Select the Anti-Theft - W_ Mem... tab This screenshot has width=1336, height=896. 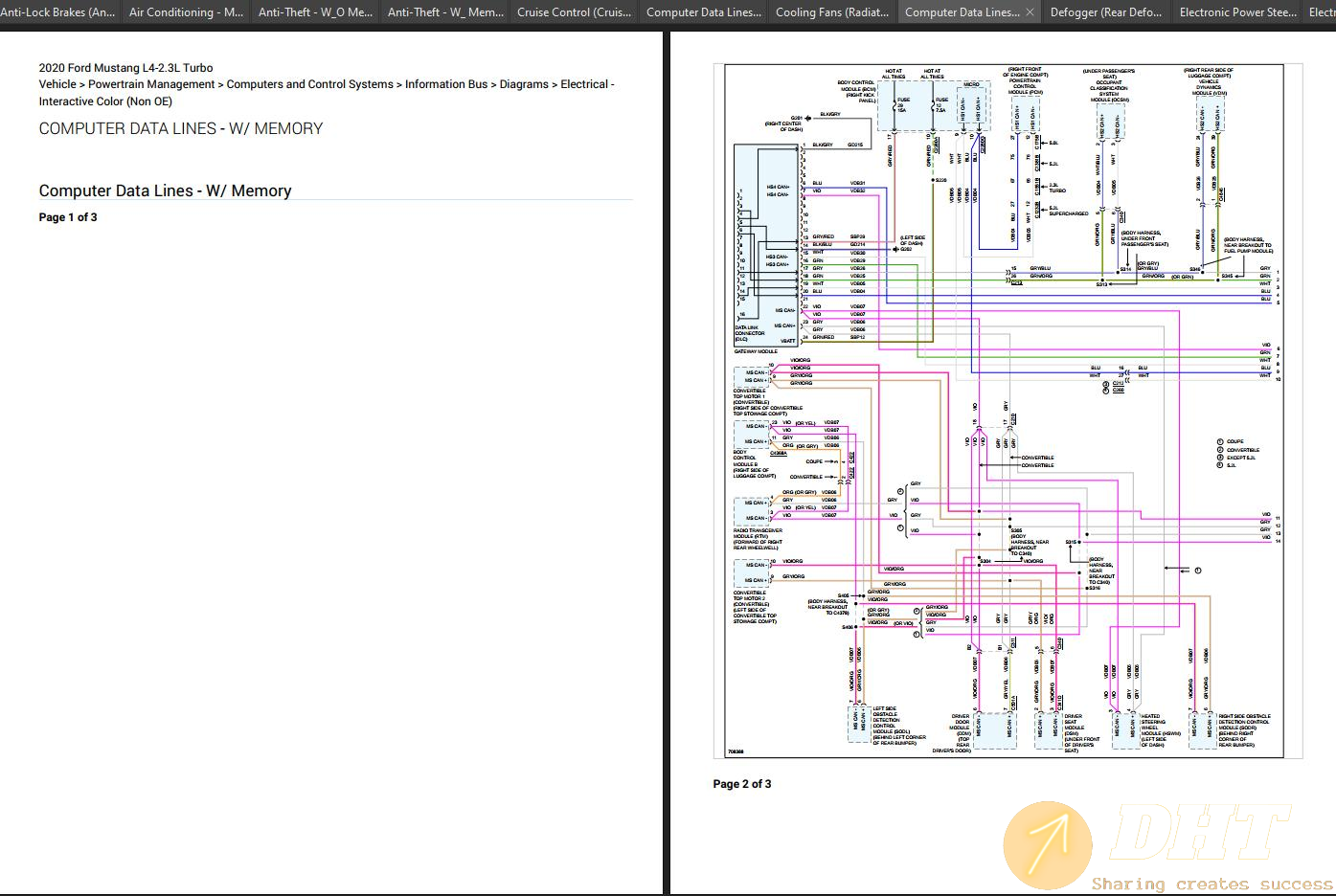(444, 12)
